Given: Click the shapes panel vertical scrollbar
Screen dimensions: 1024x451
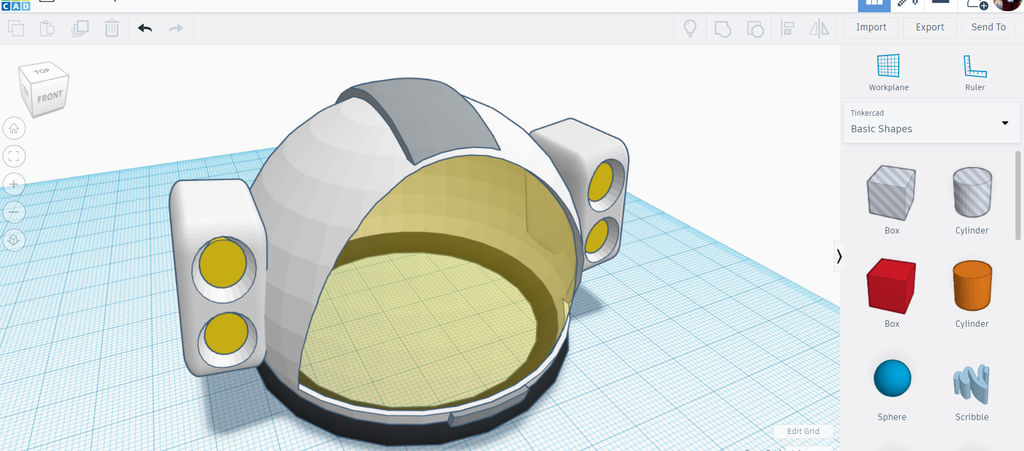Looking at the screenshot, I should pos(1017,195).
